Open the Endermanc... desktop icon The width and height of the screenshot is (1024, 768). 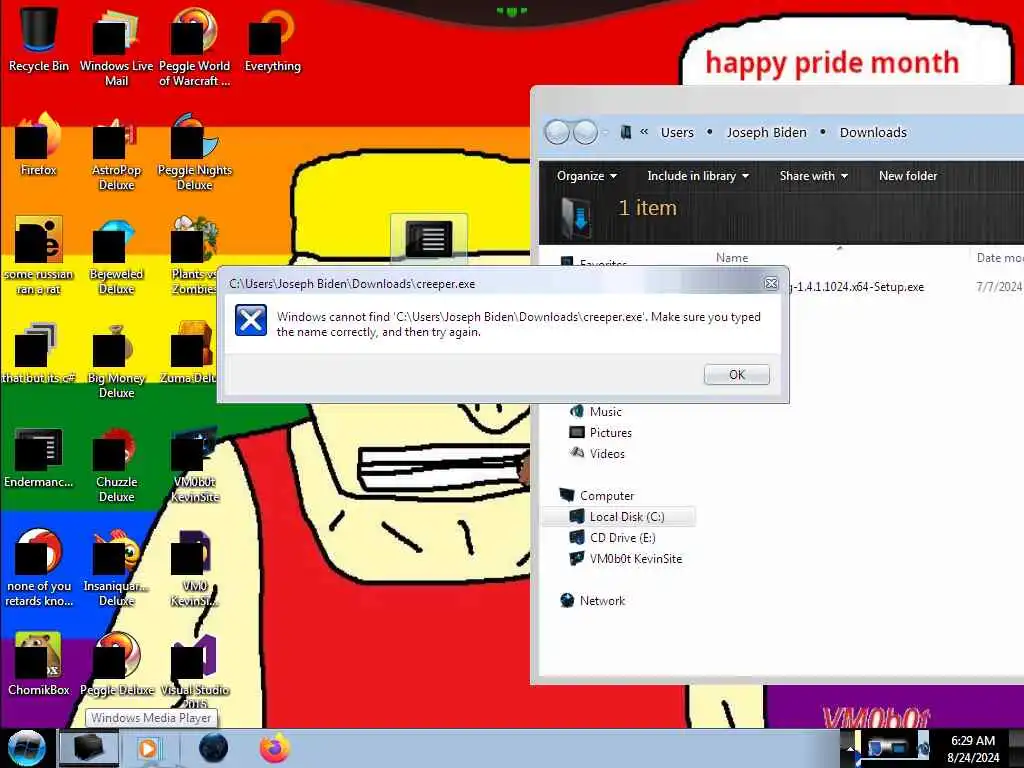(x=39, y=457)
